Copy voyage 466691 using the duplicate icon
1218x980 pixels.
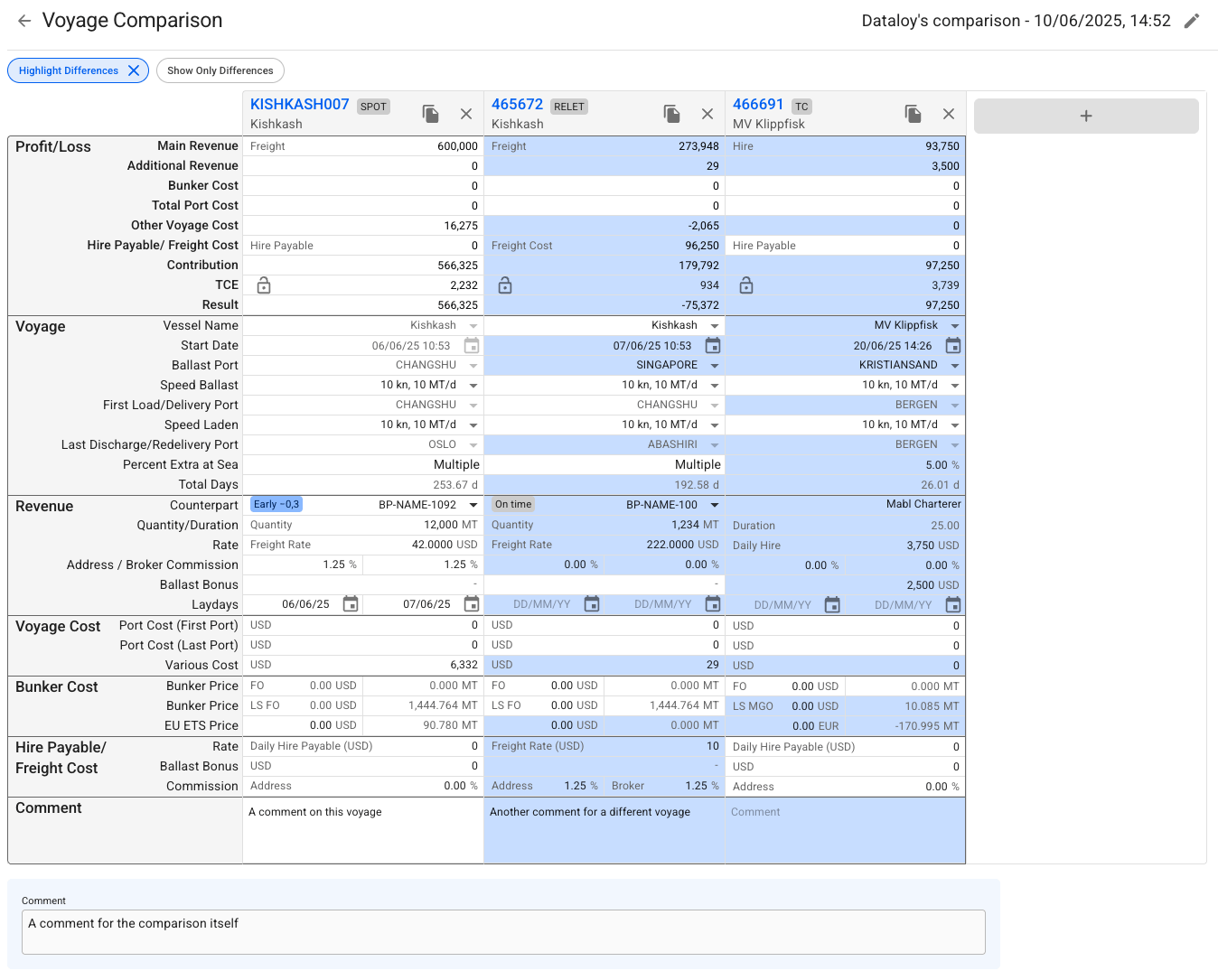913,114
